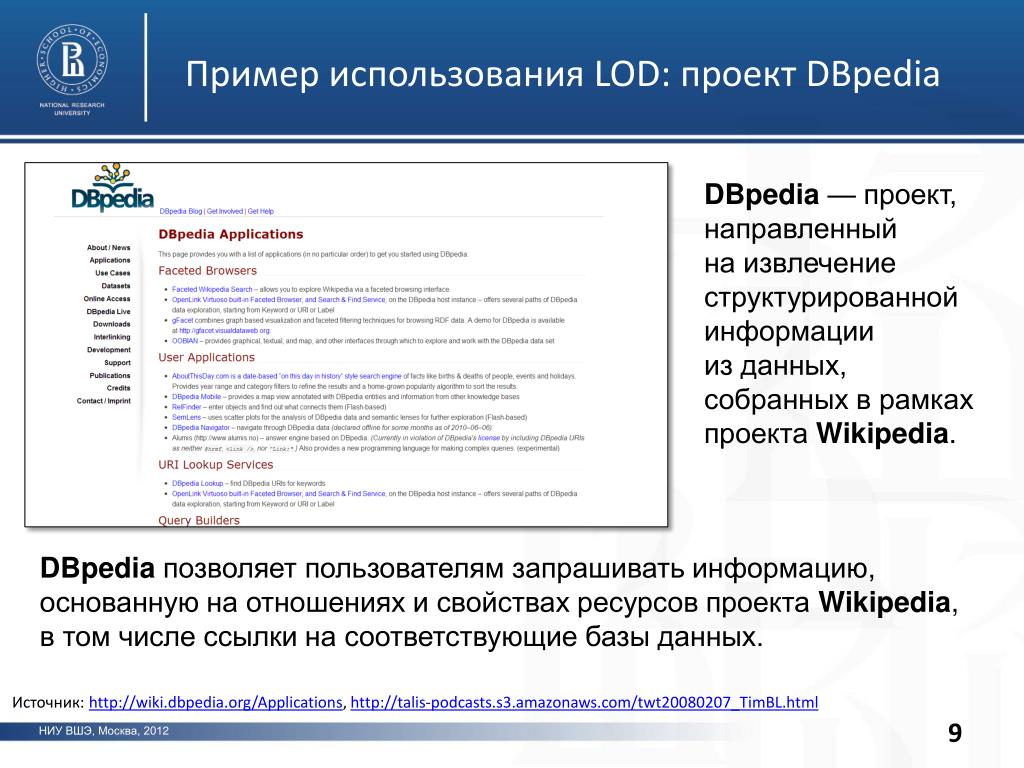Click the Faceted Browsers heading
Image resolution: width=1024 pixels, height=768 pixels.
click(208, 270)
